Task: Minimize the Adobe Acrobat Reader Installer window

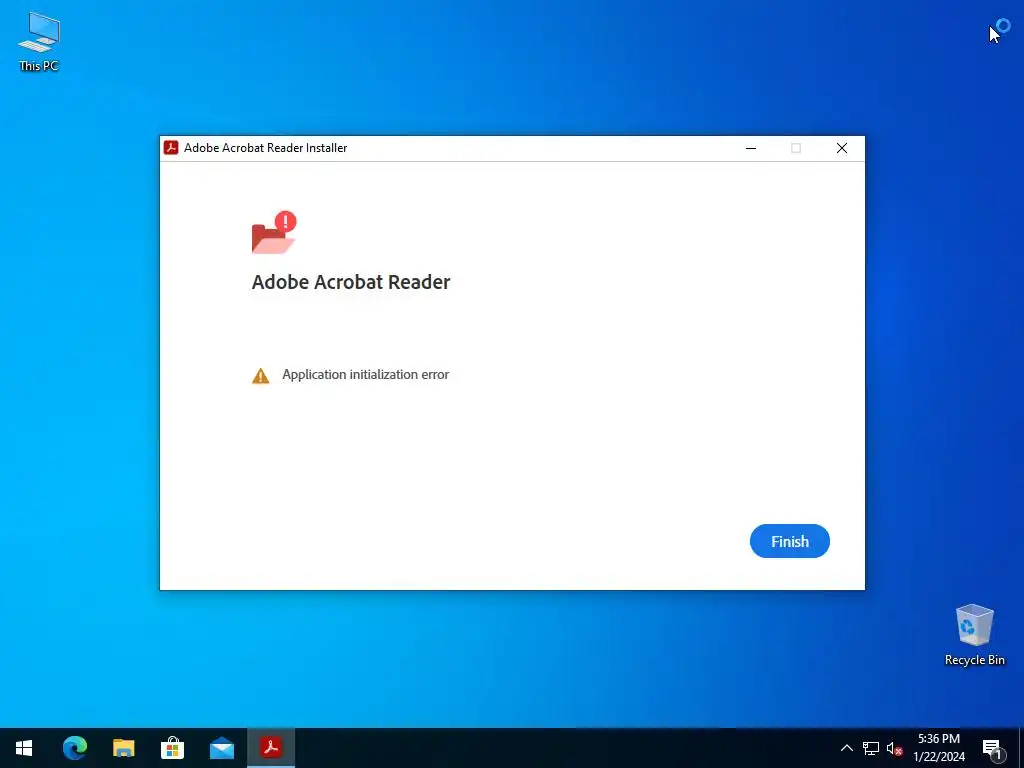Action: click(751, 148)
